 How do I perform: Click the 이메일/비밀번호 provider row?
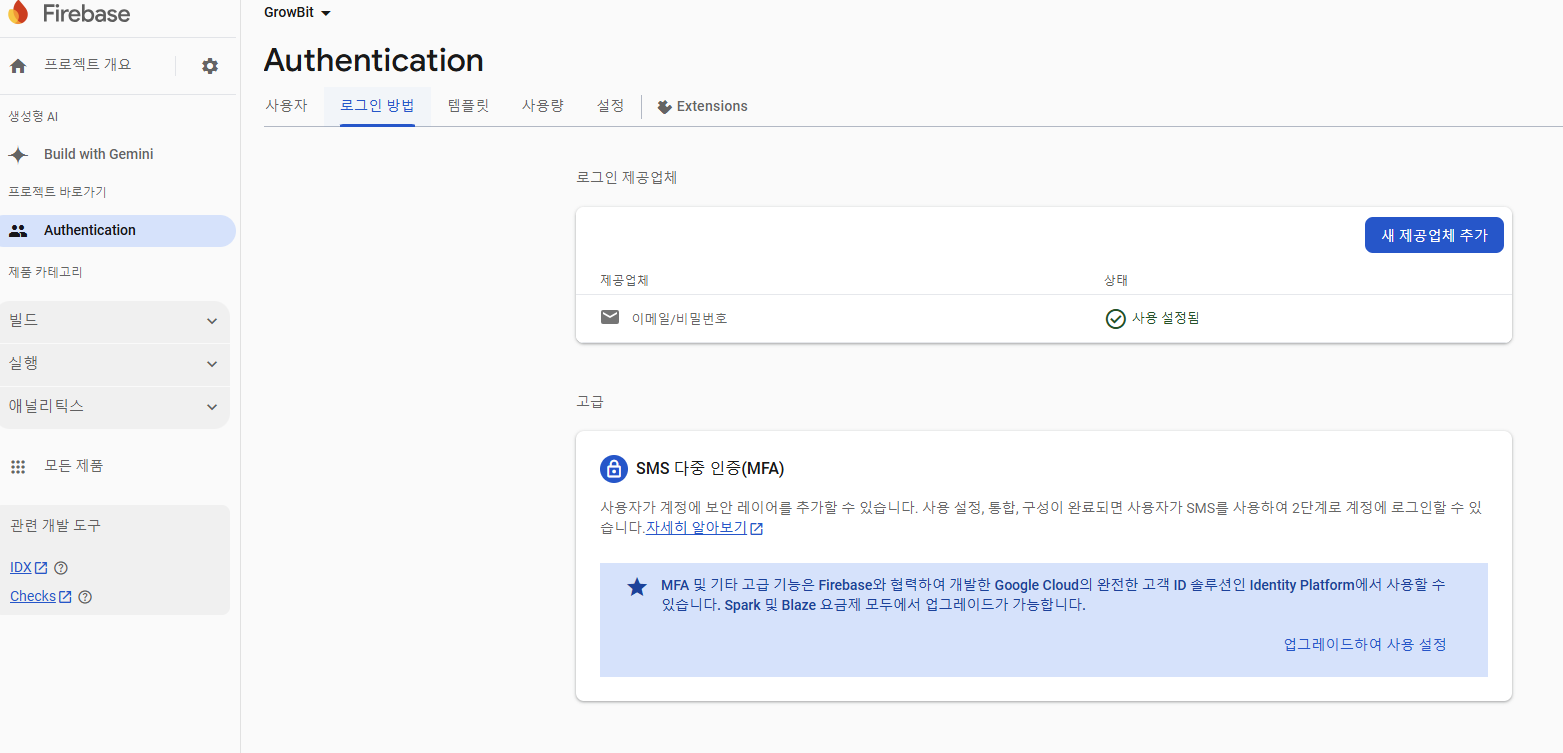[x=1044, y=319]
